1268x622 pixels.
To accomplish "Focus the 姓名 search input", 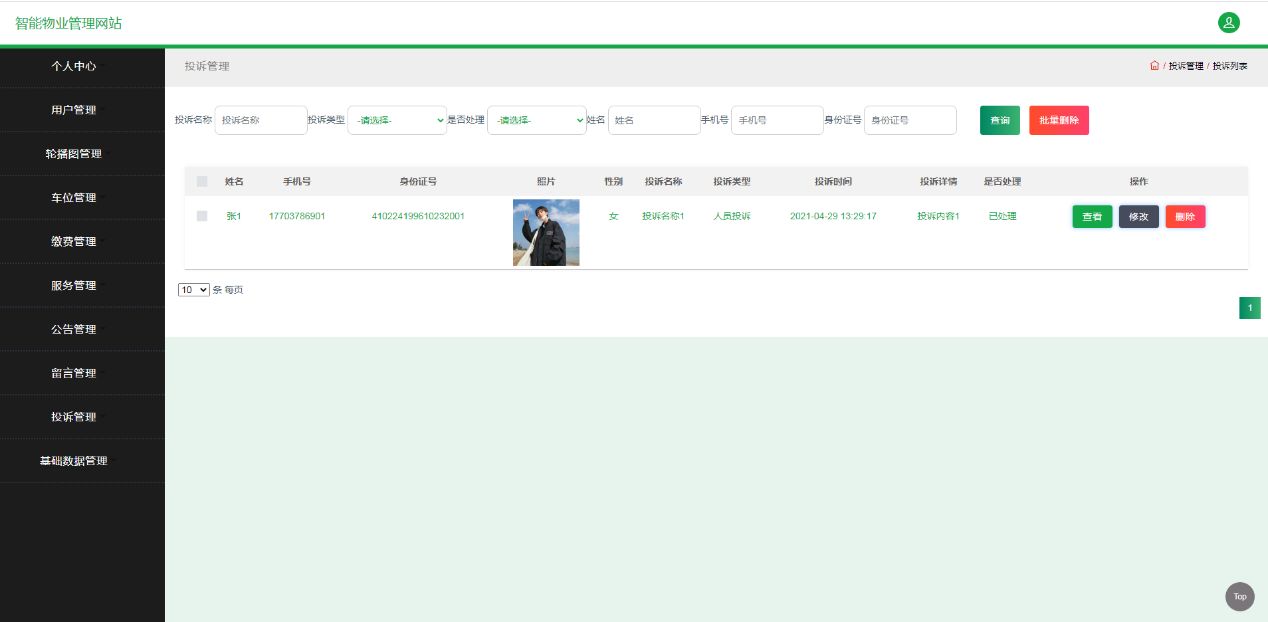I will point(654,120).
